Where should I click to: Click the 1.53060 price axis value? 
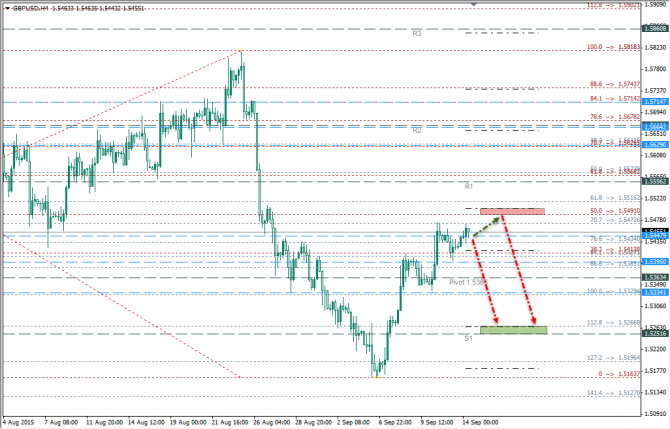tap(656, 306)
